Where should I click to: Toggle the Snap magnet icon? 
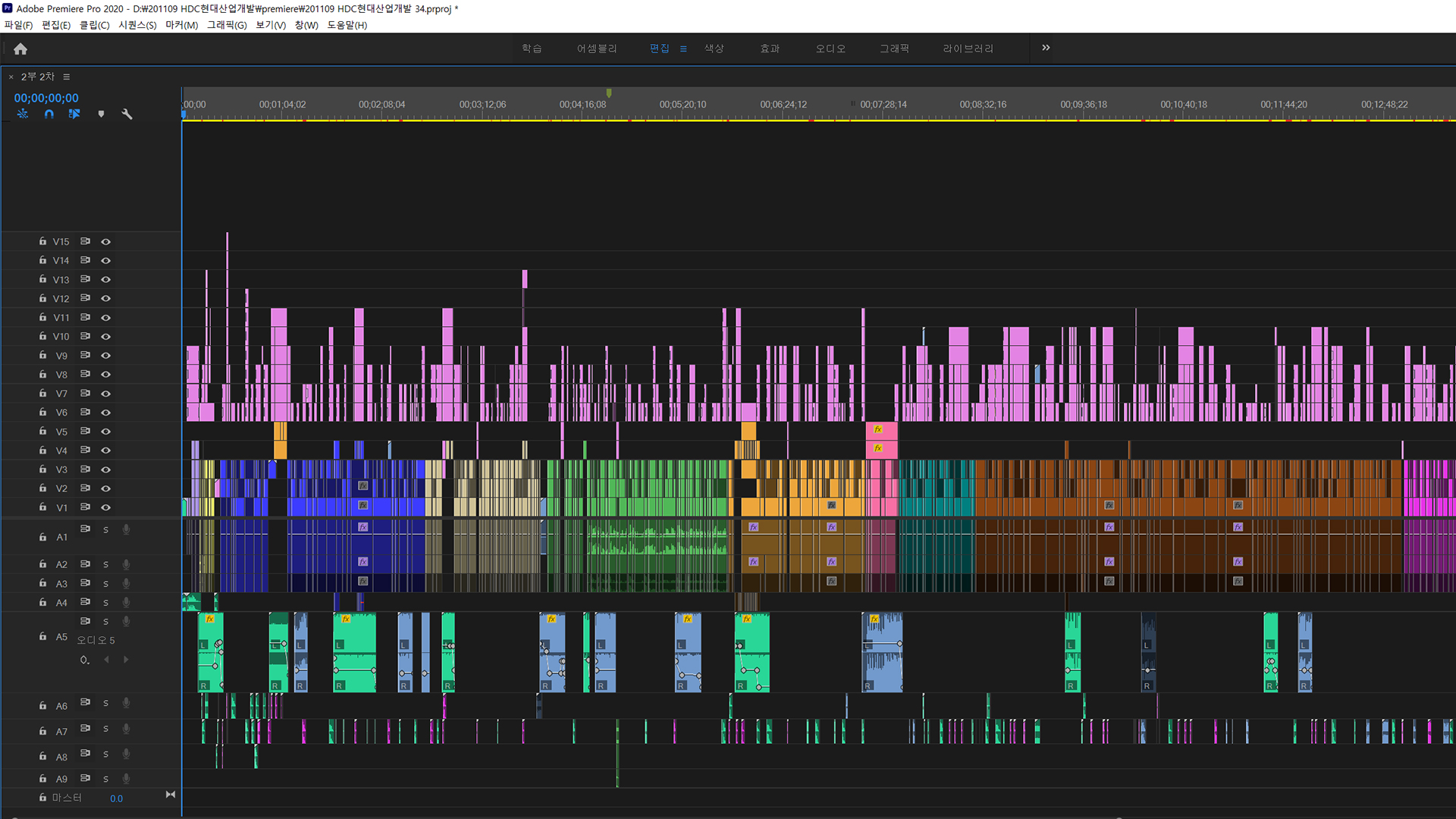click(49, 114)
